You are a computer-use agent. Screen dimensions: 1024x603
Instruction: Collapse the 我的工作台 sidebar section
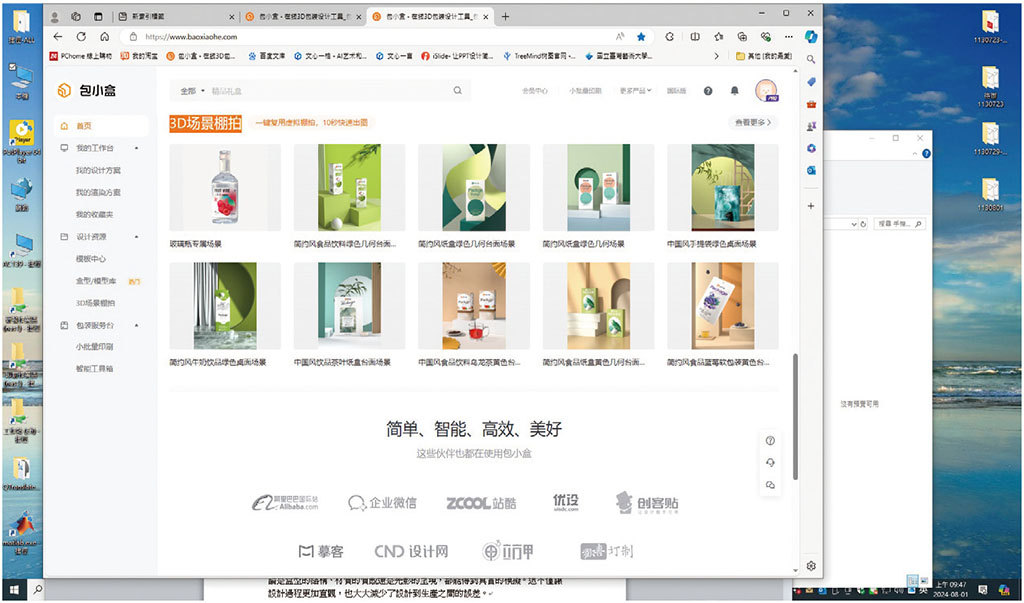[137, 148]
